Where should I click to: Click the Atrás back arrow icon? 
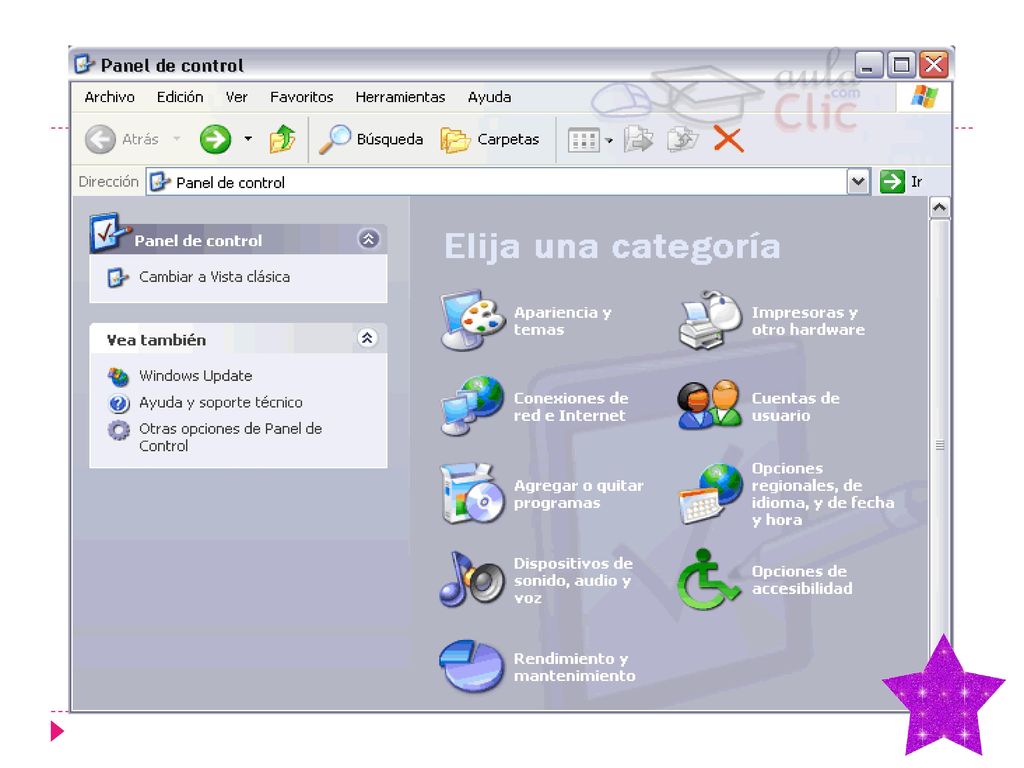[100, 139]
